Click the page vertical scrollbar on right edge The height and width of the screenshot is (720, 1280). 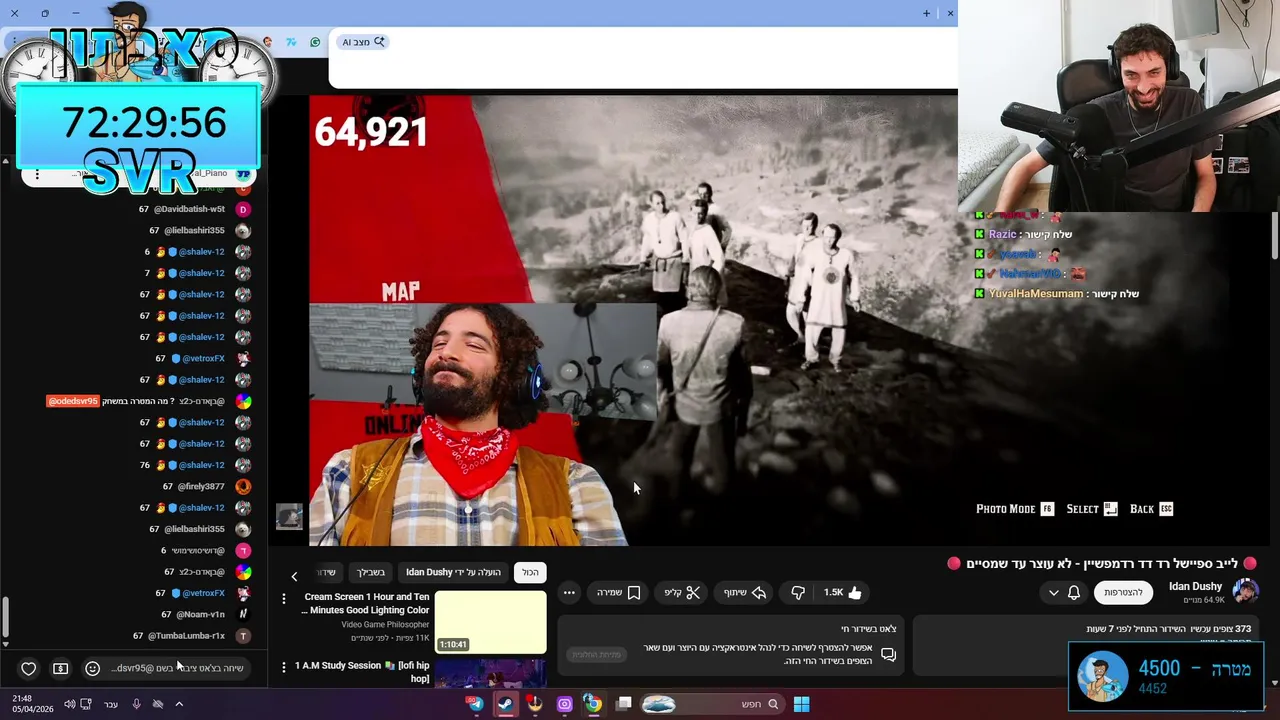(x=1275, y=236)
